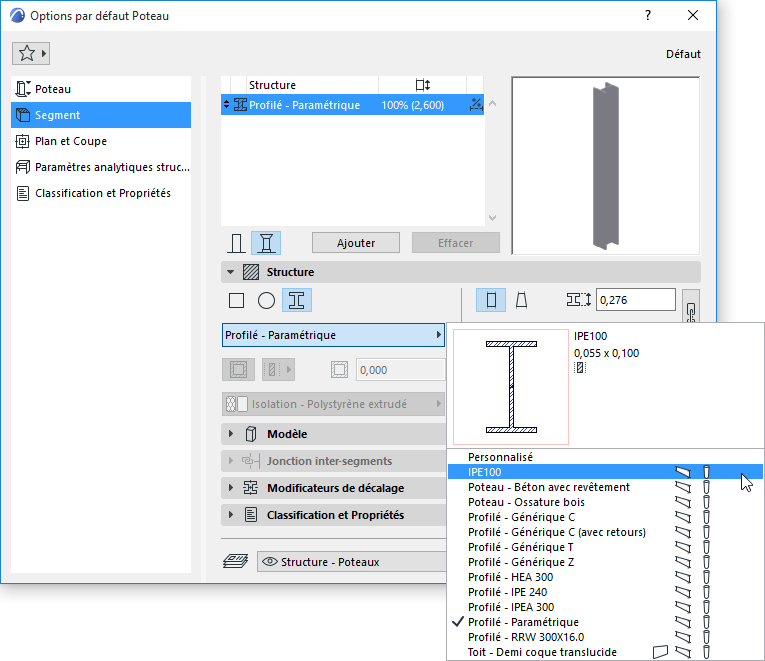Screen dimensions: 765x661
Task: Select uniform segment shape
Action: (491, 300)
